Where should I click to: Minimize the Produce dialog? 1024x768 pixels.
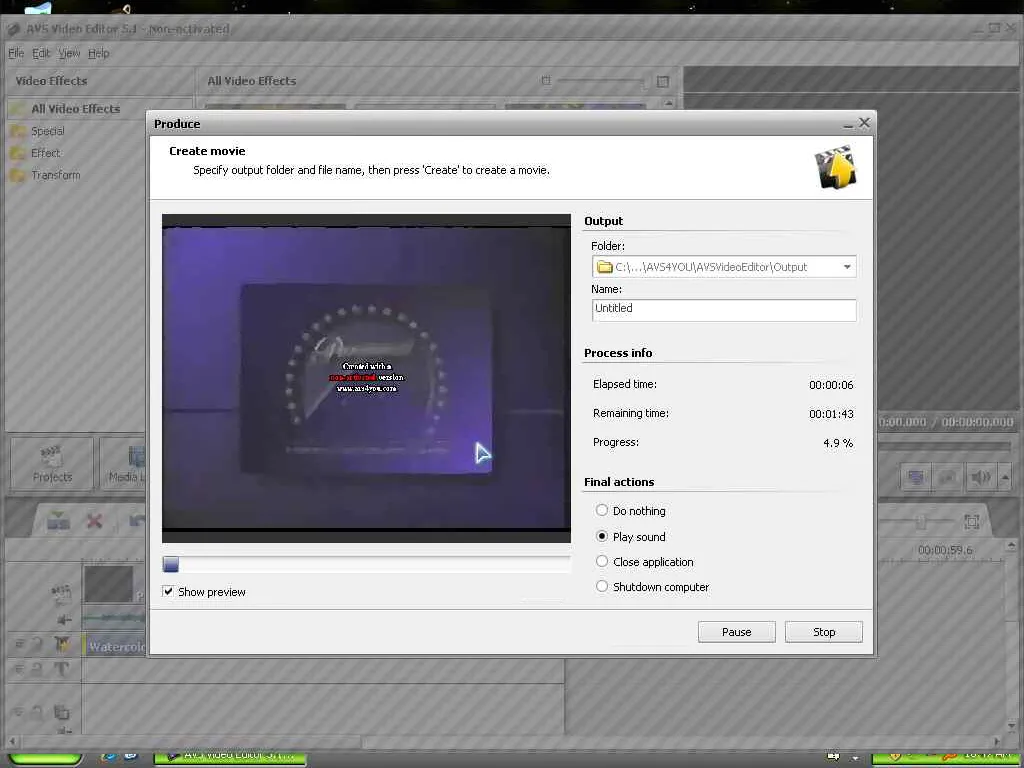(848, 124)
